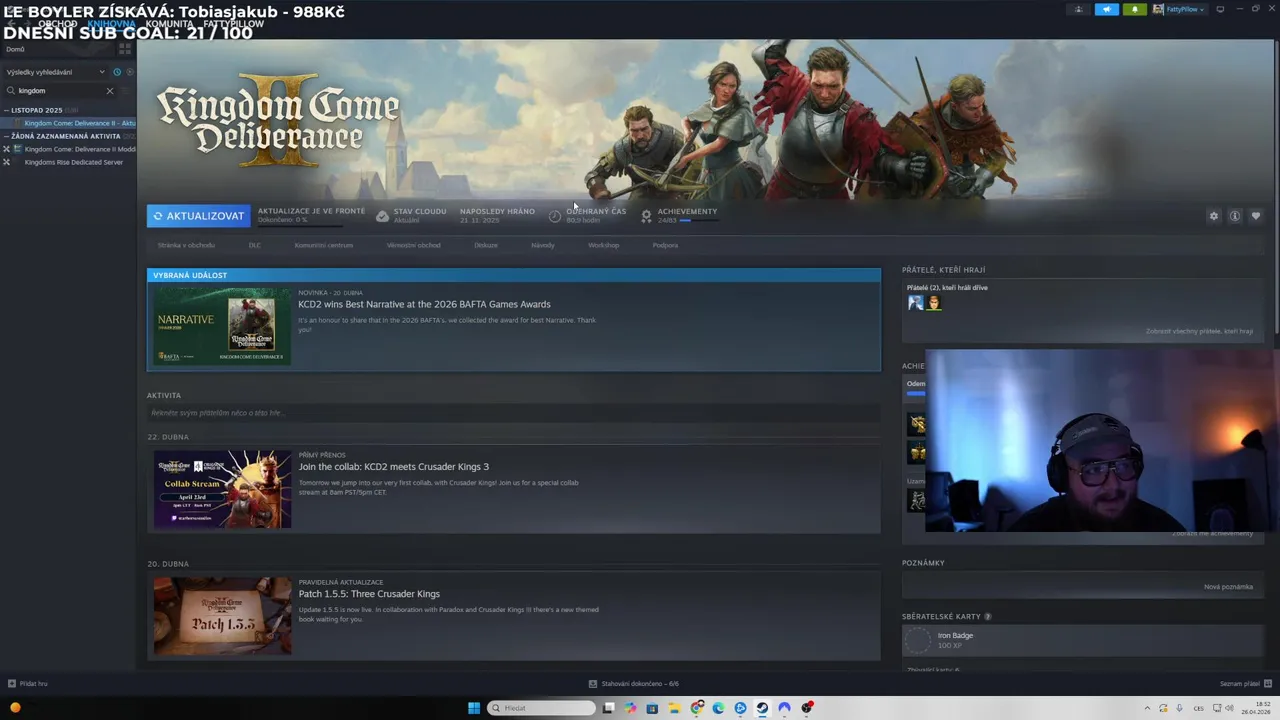The height and width of the screenshot is (720, 1280).
Task: Open the Diskuze link
Action: pyautogui.click(x=486, y=245)
